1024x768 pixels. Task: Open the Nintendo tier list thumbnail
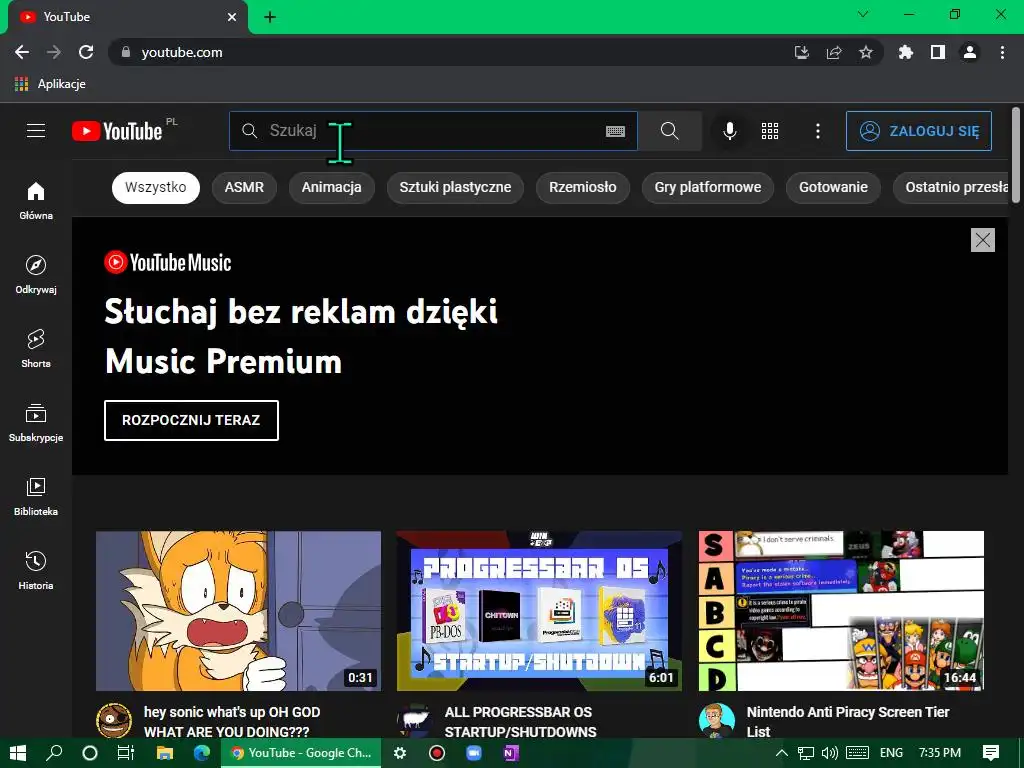tap(841, 611)
